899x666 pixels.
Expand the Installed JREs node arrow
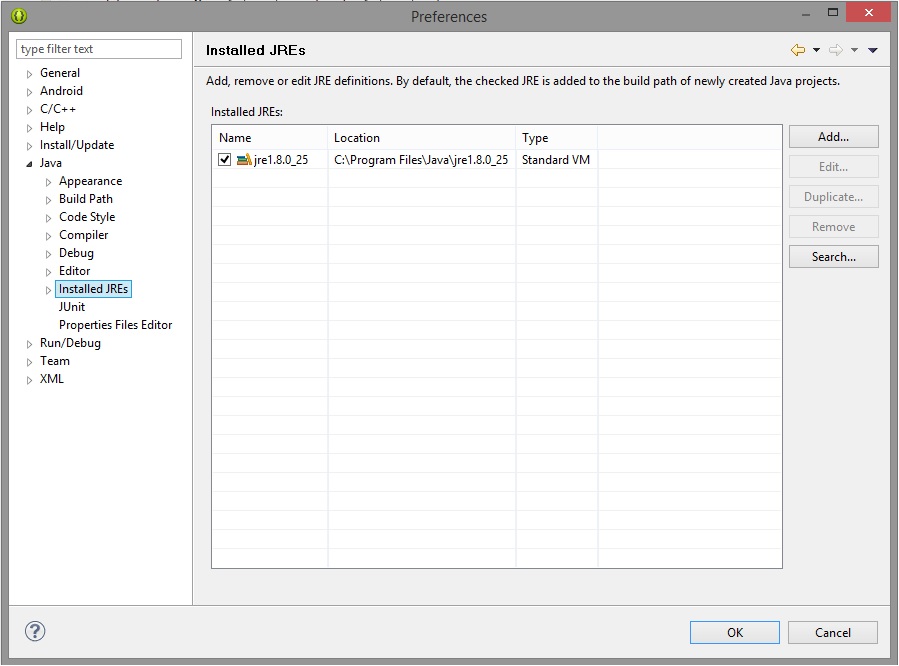pyautogui.click(x=48, y=290)
